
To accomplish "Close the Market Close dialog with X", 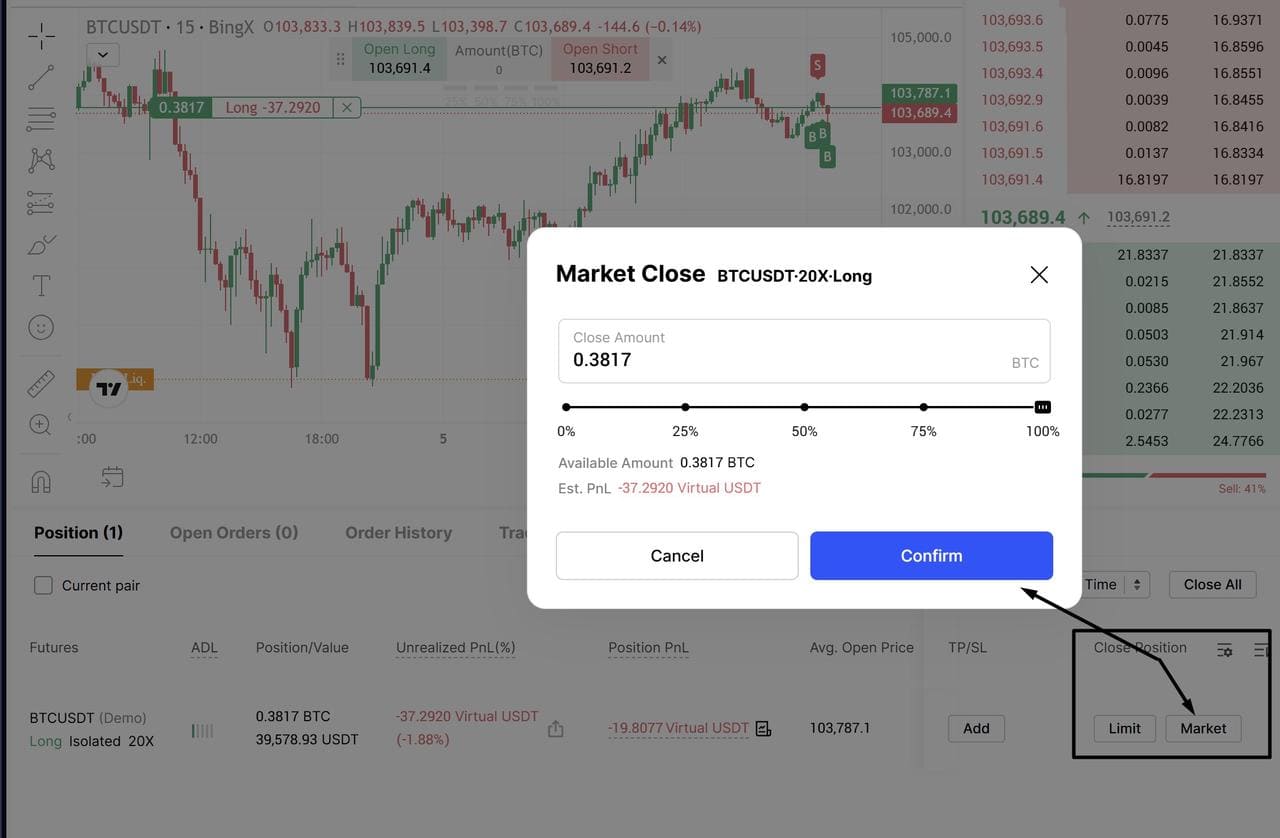I will 1039,275.
